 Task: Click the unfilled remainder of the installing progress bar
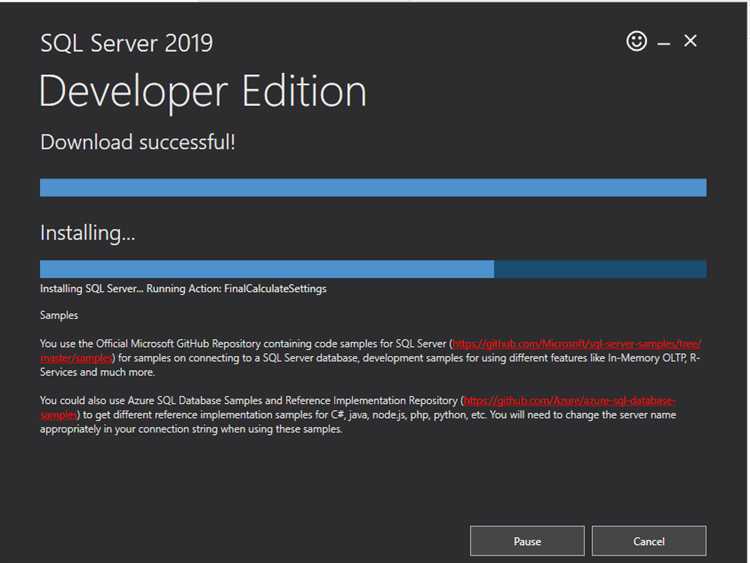[x=600, y=269]
